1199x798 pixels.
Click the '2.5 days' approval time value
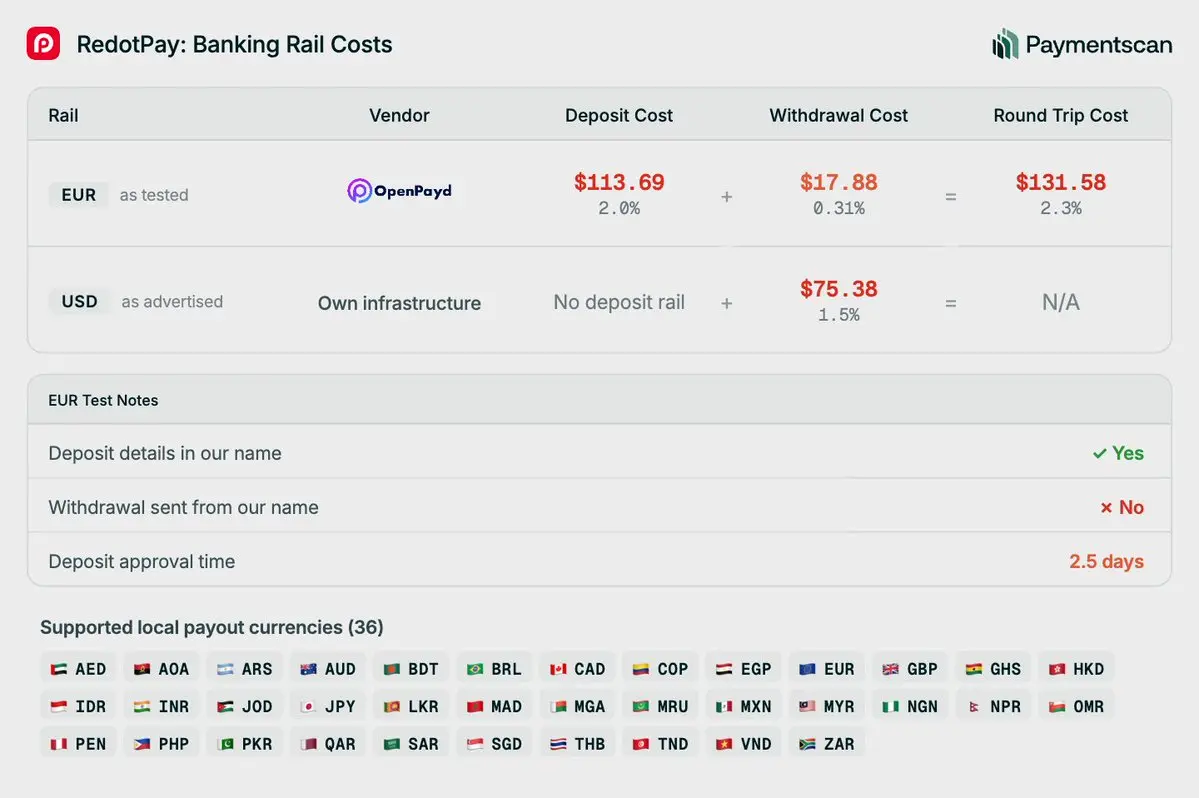1106,561
